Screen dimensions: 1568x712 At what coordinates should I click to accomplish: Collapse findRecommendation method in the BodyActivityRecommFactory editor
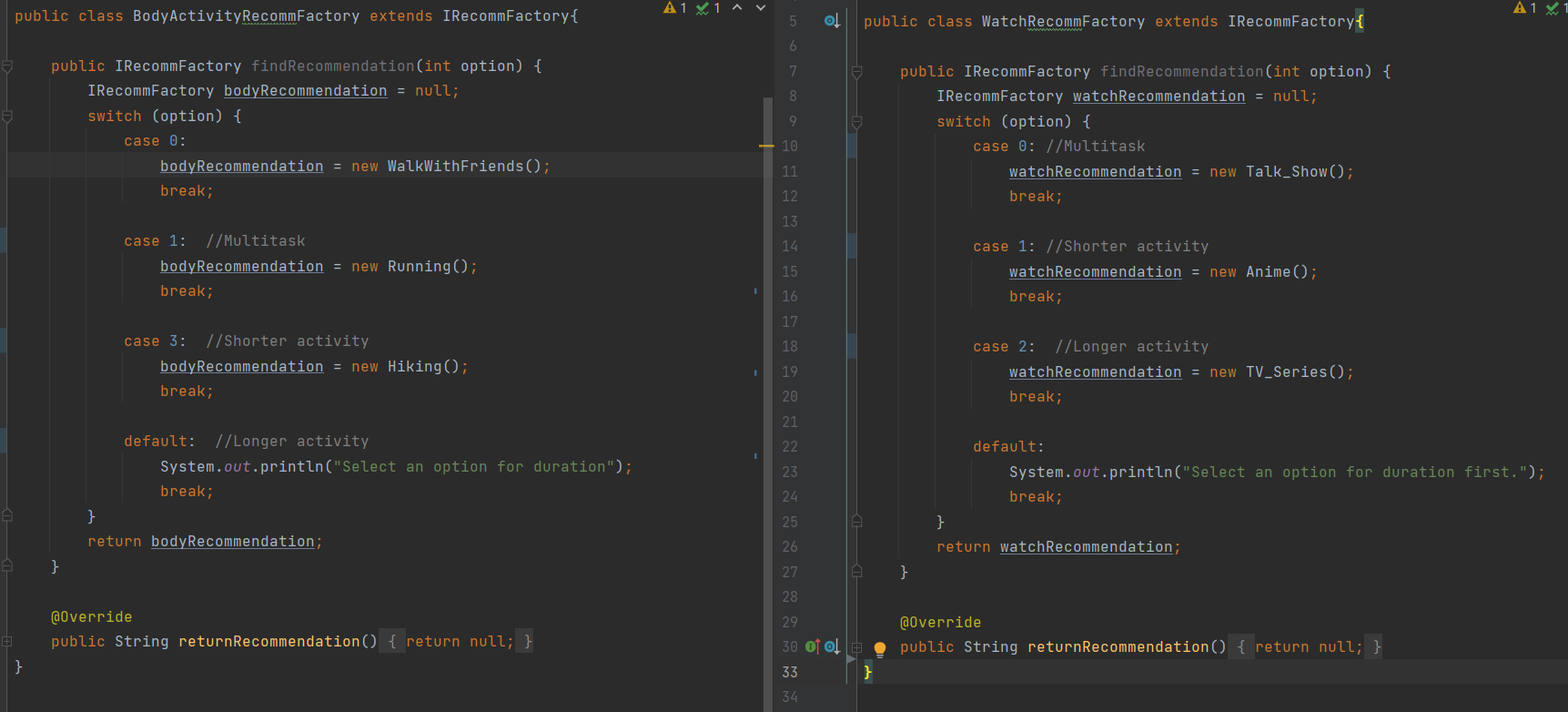[x=7, y=66]
